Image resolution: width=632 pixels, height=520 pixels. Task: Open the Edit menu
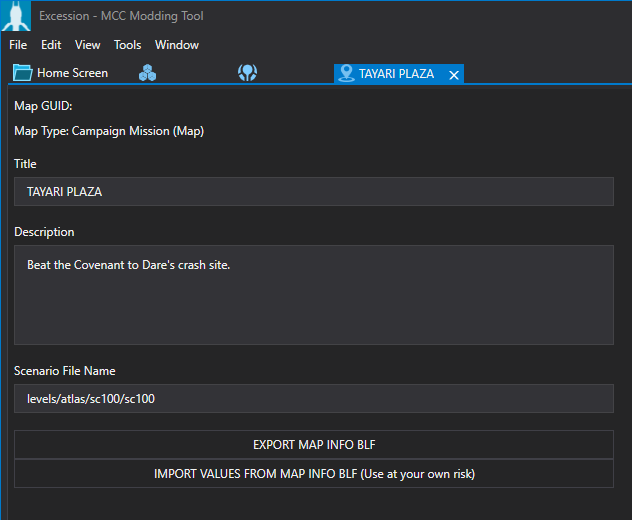51,45
